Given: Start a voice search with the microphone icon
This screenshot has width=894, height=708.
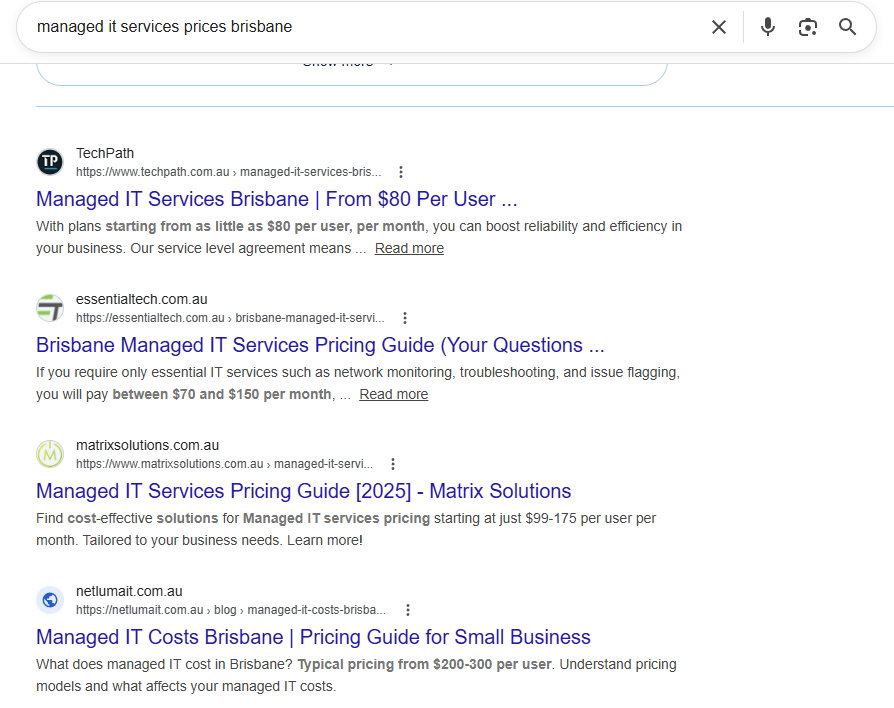Looking at the screenshot, I should (767, 27).
